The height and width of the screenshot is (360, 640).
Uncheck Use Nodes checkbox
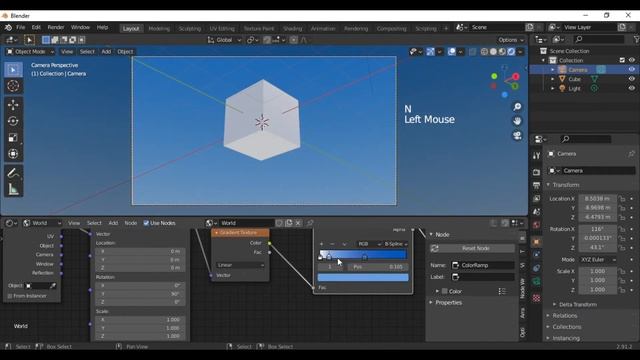click(x=146, y=223)
